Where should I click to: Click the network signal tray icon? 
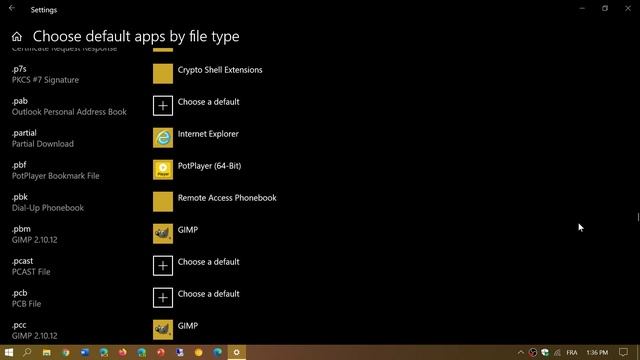pyautogui.click(x=557, y=352)
